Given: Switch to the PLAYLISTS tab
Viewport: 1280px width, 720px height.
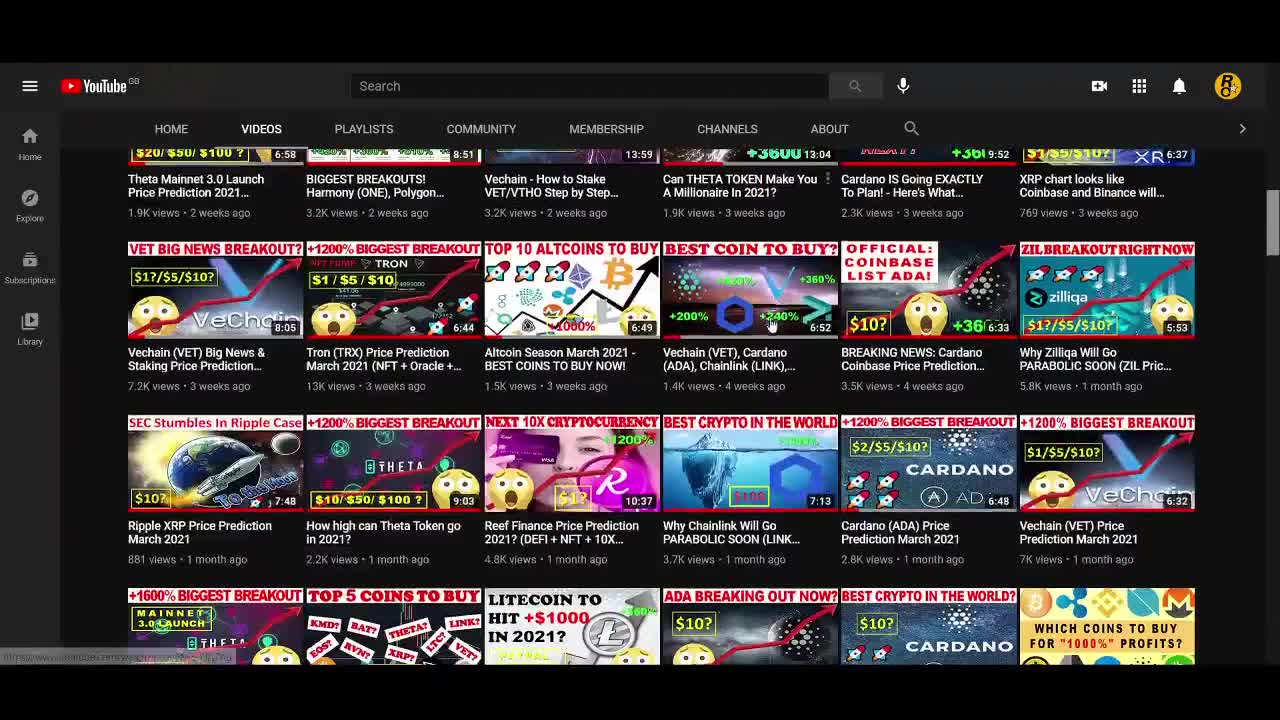Looking at the screenshot, I should click(x=364, y=129).
